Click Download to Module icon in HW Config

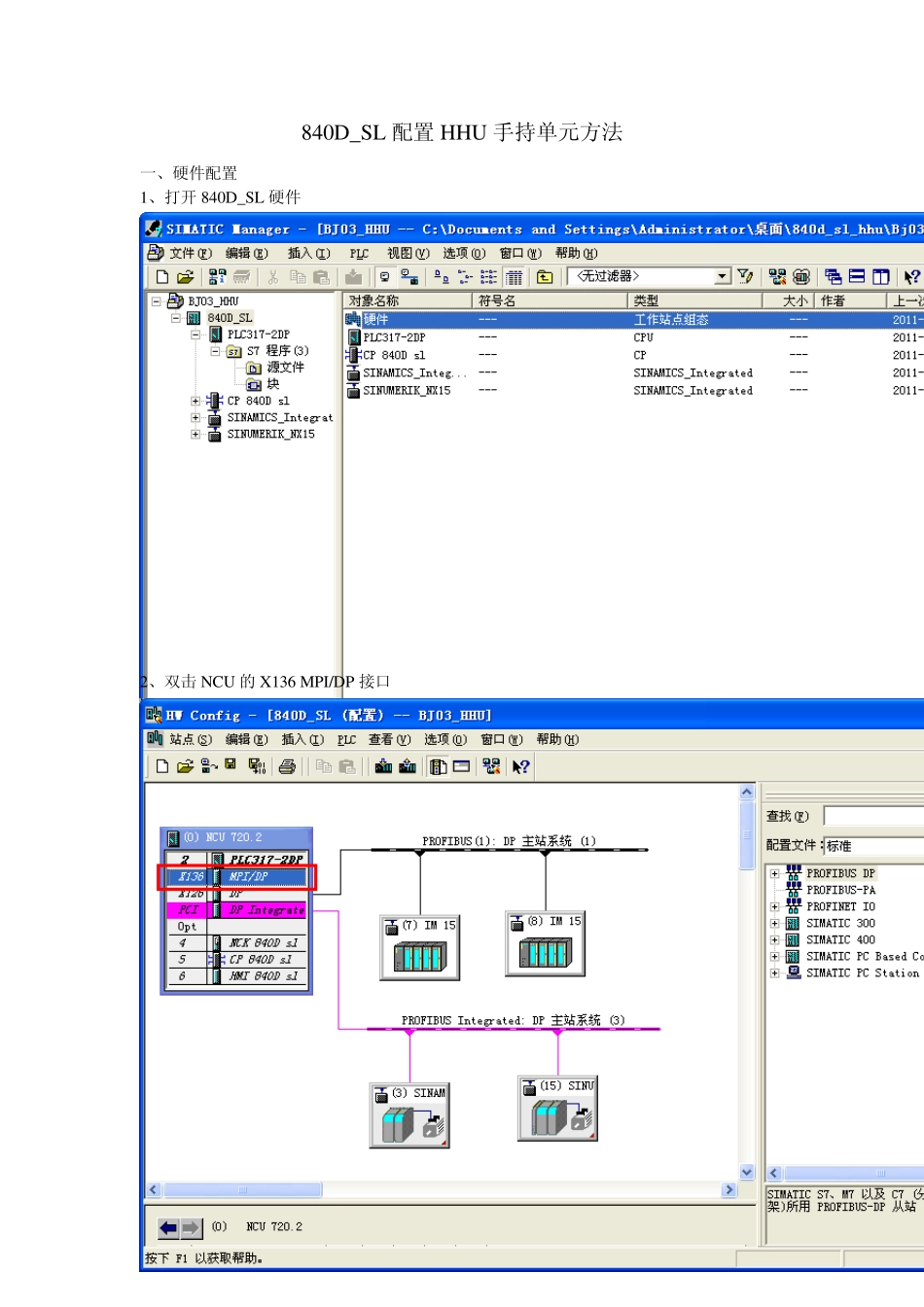pos(383,766)
